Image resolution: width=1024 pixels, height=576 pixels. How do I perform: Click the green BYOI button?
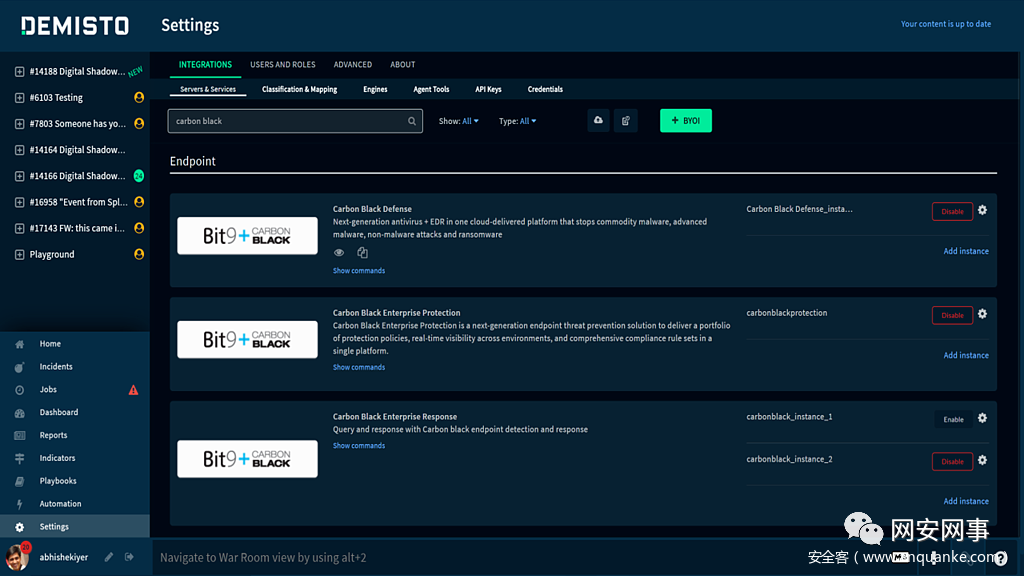tap(685, 121)
